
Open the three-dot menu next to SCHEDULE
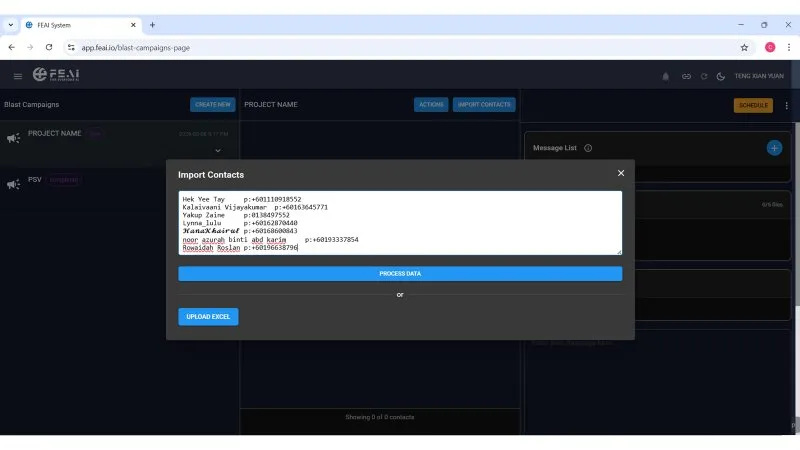786,105
